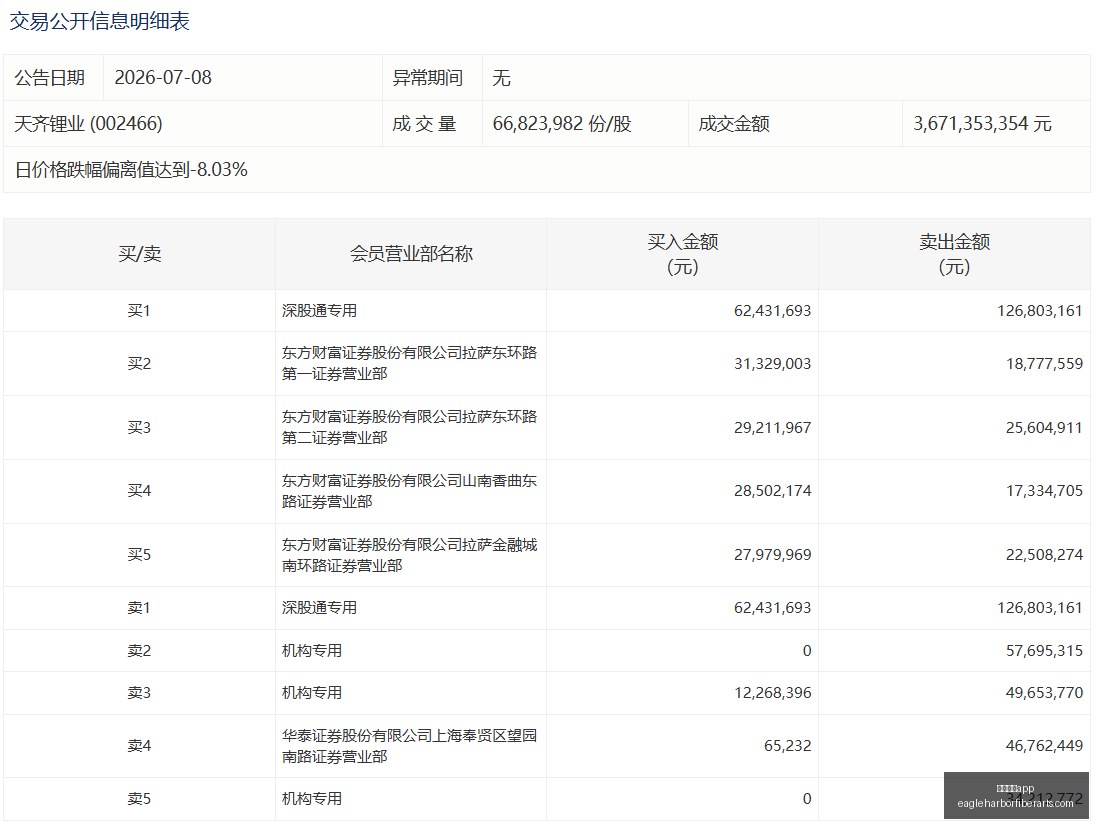Select the 买4 row label
Viewport: 1100px width, 830px height.
coord(139,490)
